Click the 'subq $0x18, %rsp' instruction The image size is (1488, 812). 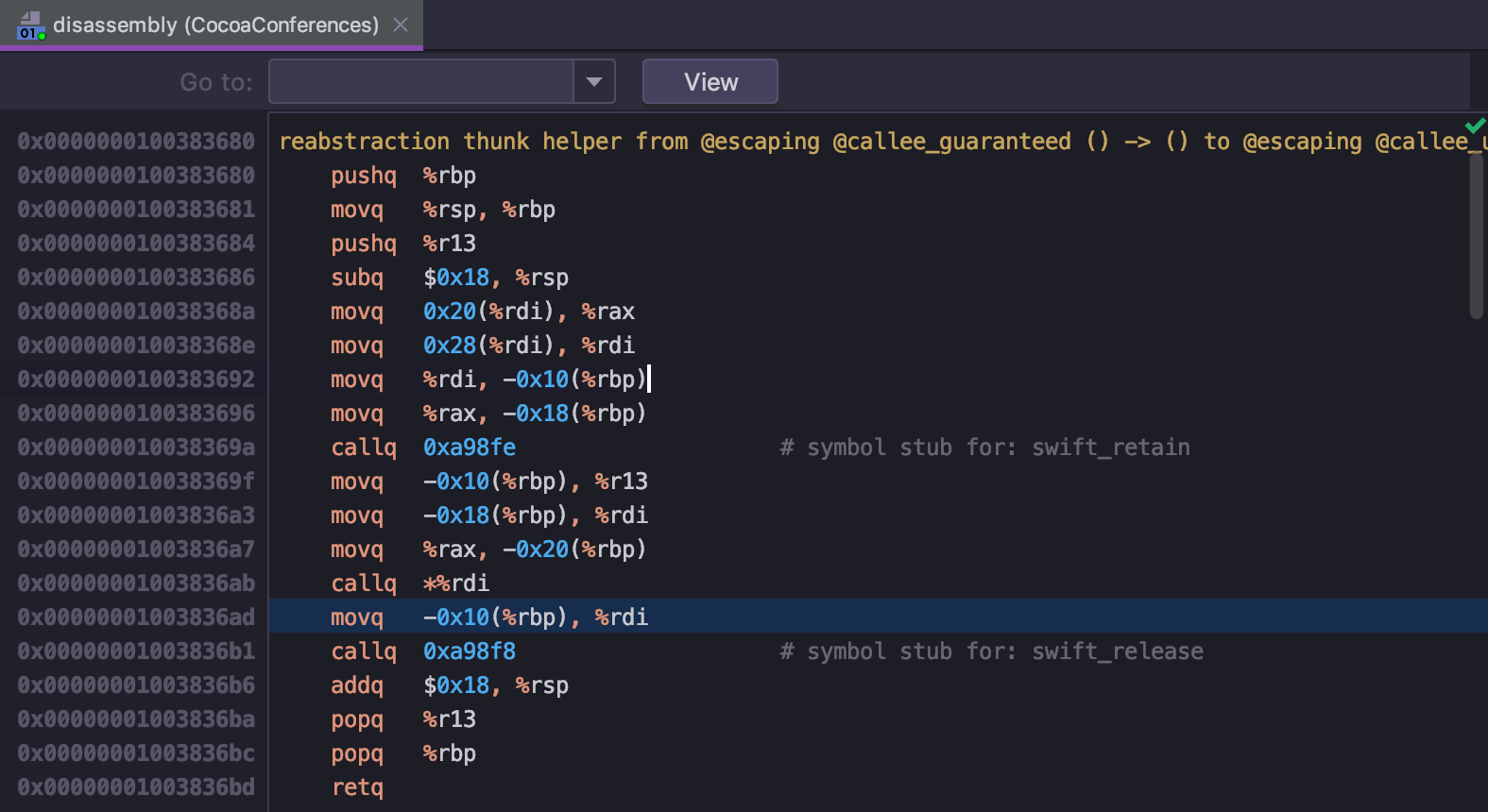450,278
